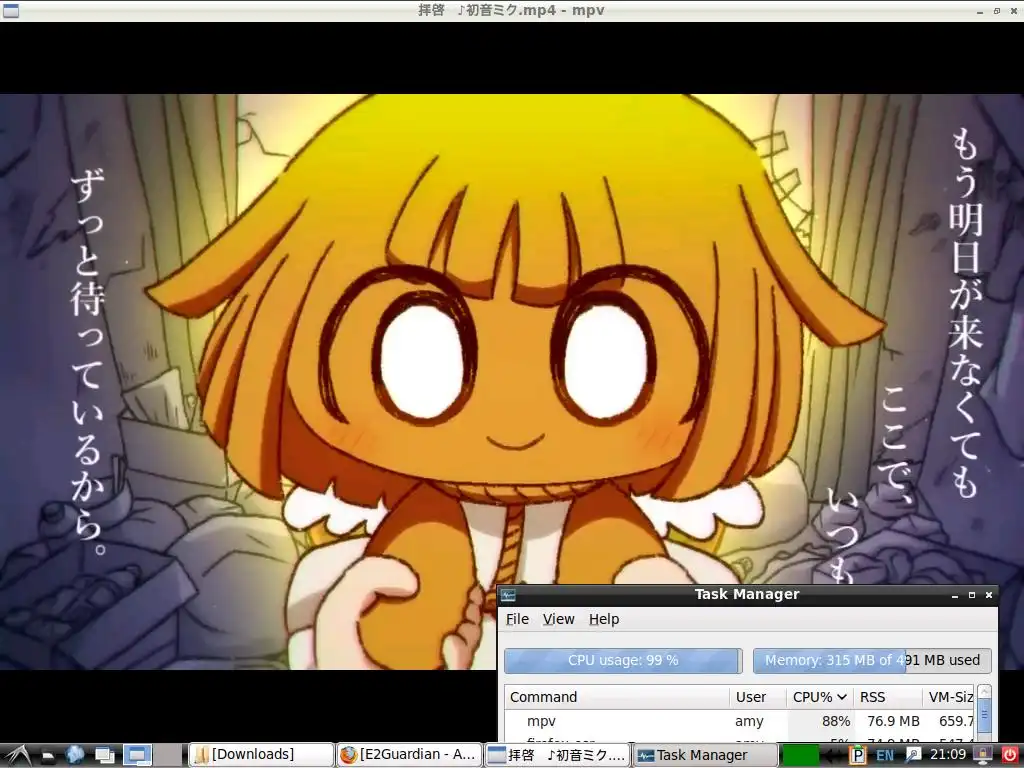The image size is (1024, 768).
Task: Sort processes by RSS column
Action: pos(887,697)
